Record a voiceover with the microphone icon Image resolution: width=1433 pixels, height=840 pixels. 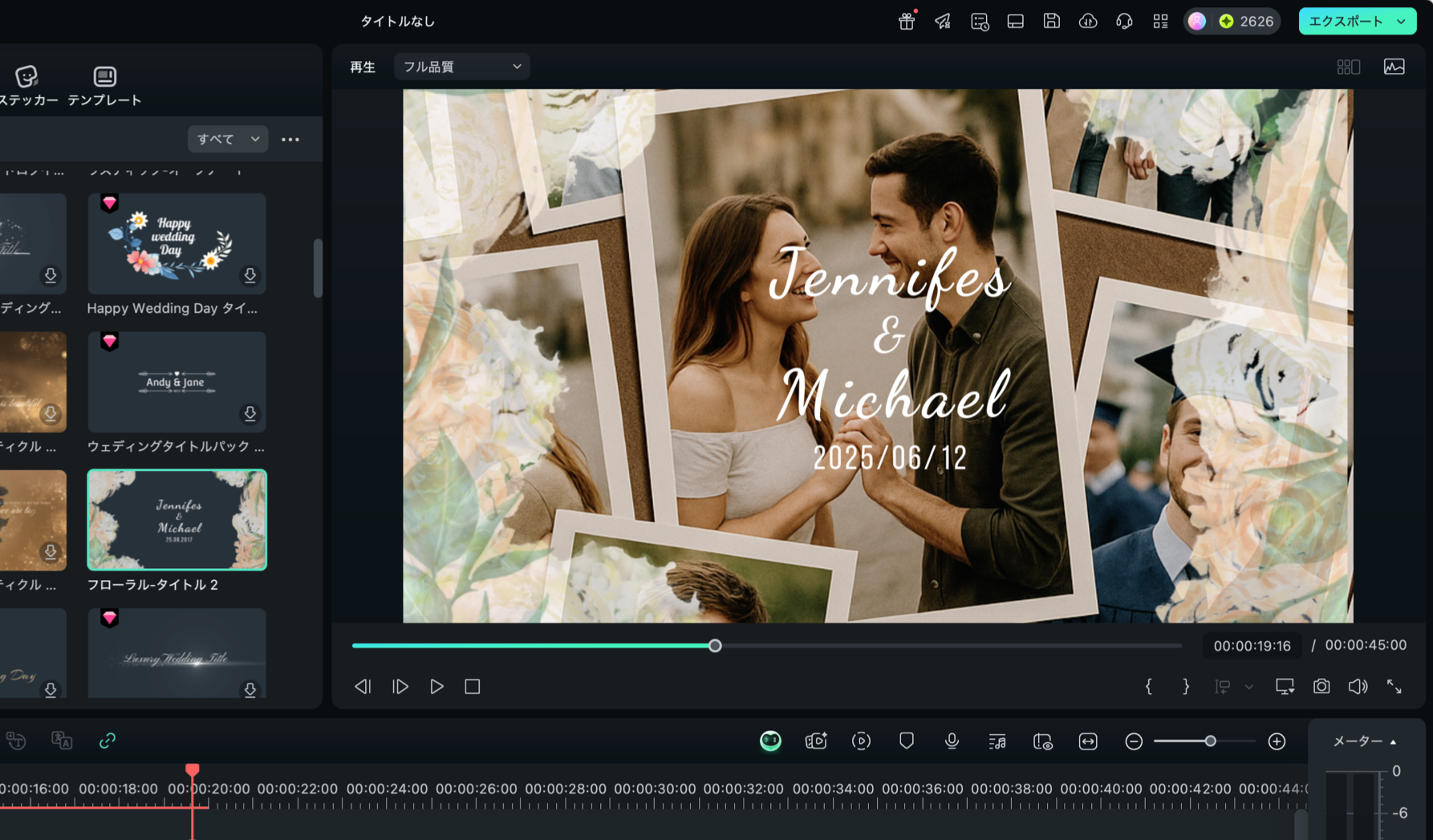[952, 741]
